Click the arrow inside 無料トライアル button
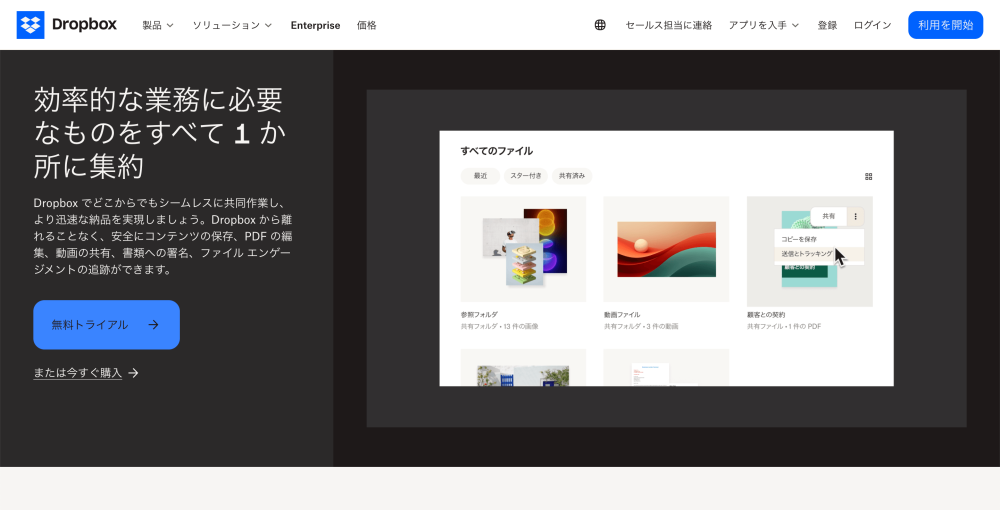This screenshot has height=510, width=1000. coord(153,325)
